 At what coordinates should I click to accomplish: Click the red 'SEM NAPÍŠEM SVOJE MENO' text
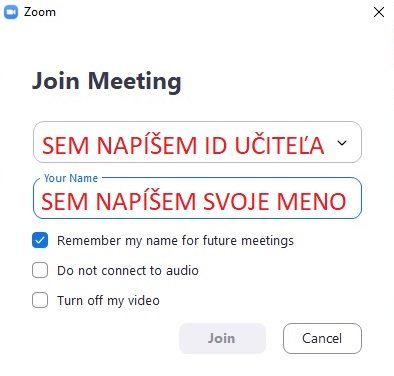194,201
